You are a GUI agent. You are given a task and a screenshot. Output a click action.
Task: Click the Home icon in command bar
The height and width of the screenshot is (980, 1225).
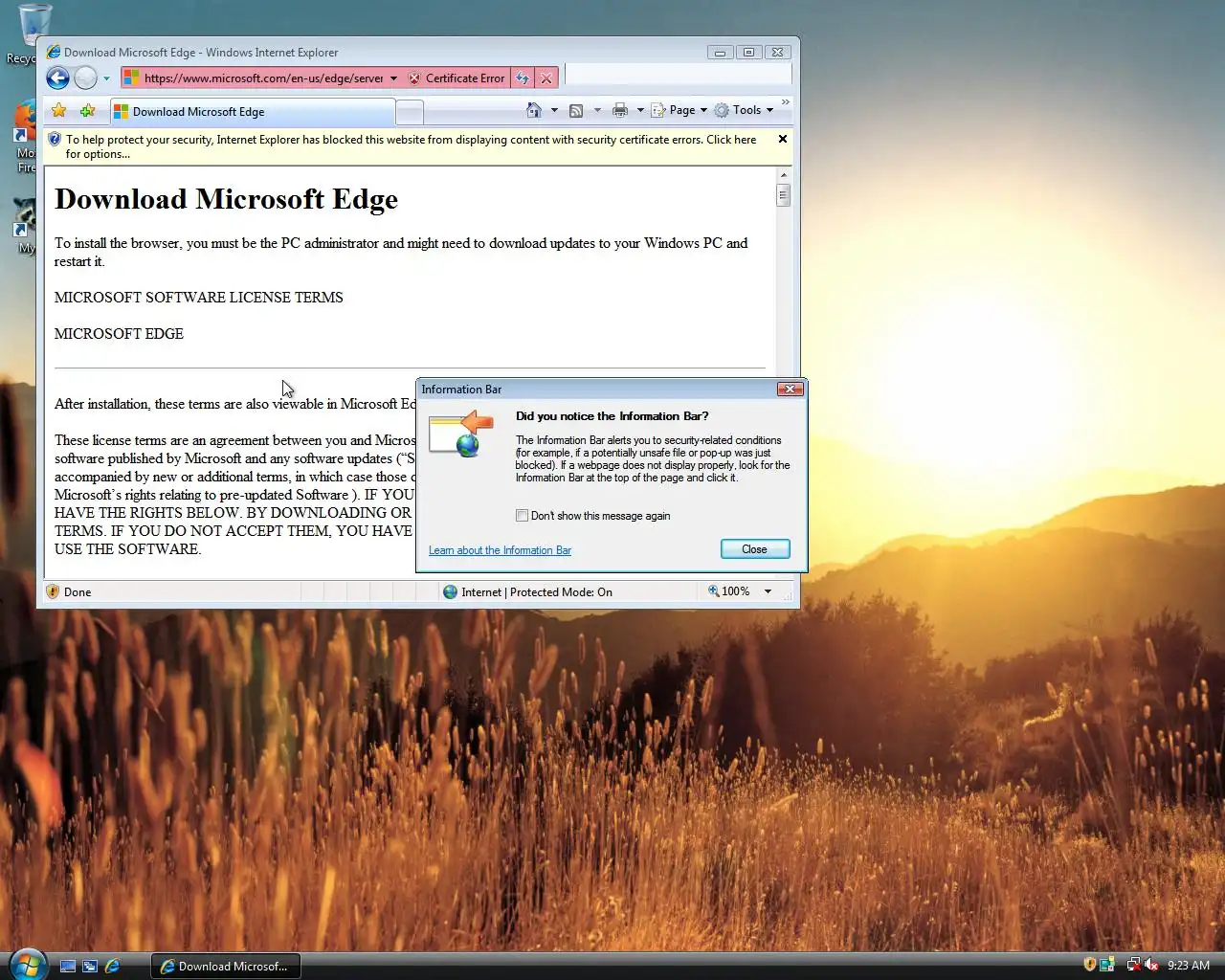click(534, 110)
